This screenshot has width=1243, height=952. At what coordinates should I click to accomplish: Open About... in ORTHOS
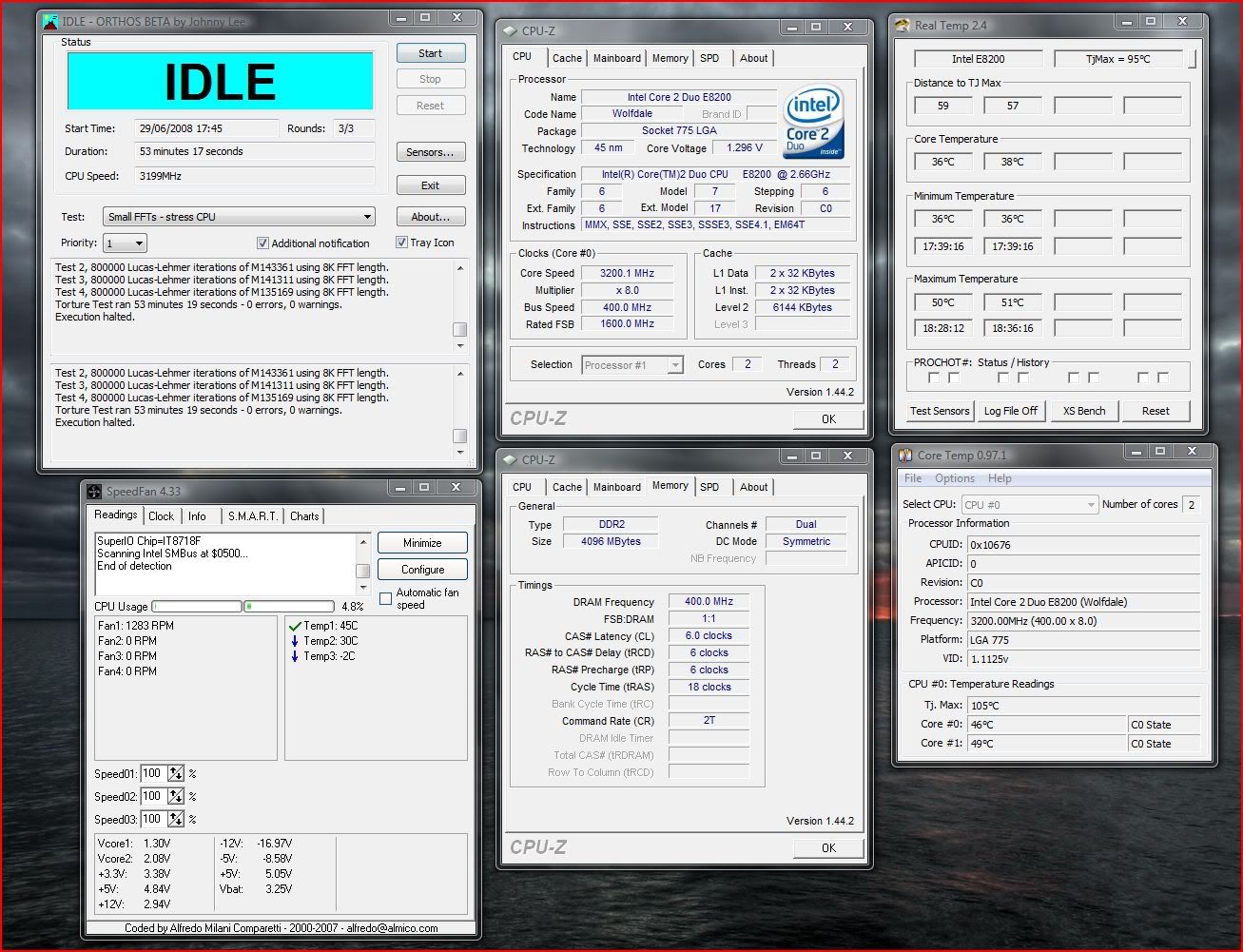point(431,217)
